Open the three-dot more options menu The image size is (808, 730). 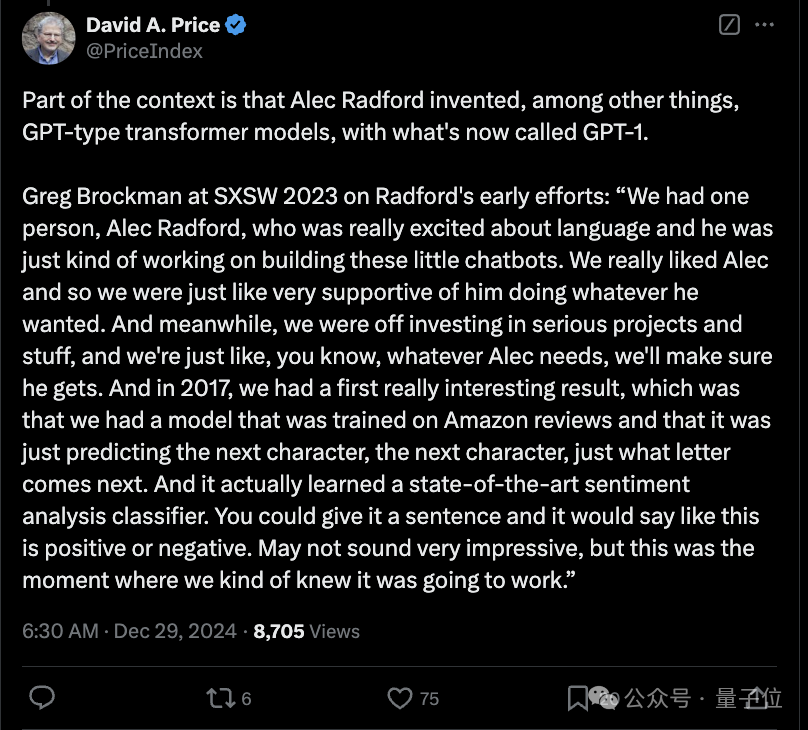tap(764, 24)
